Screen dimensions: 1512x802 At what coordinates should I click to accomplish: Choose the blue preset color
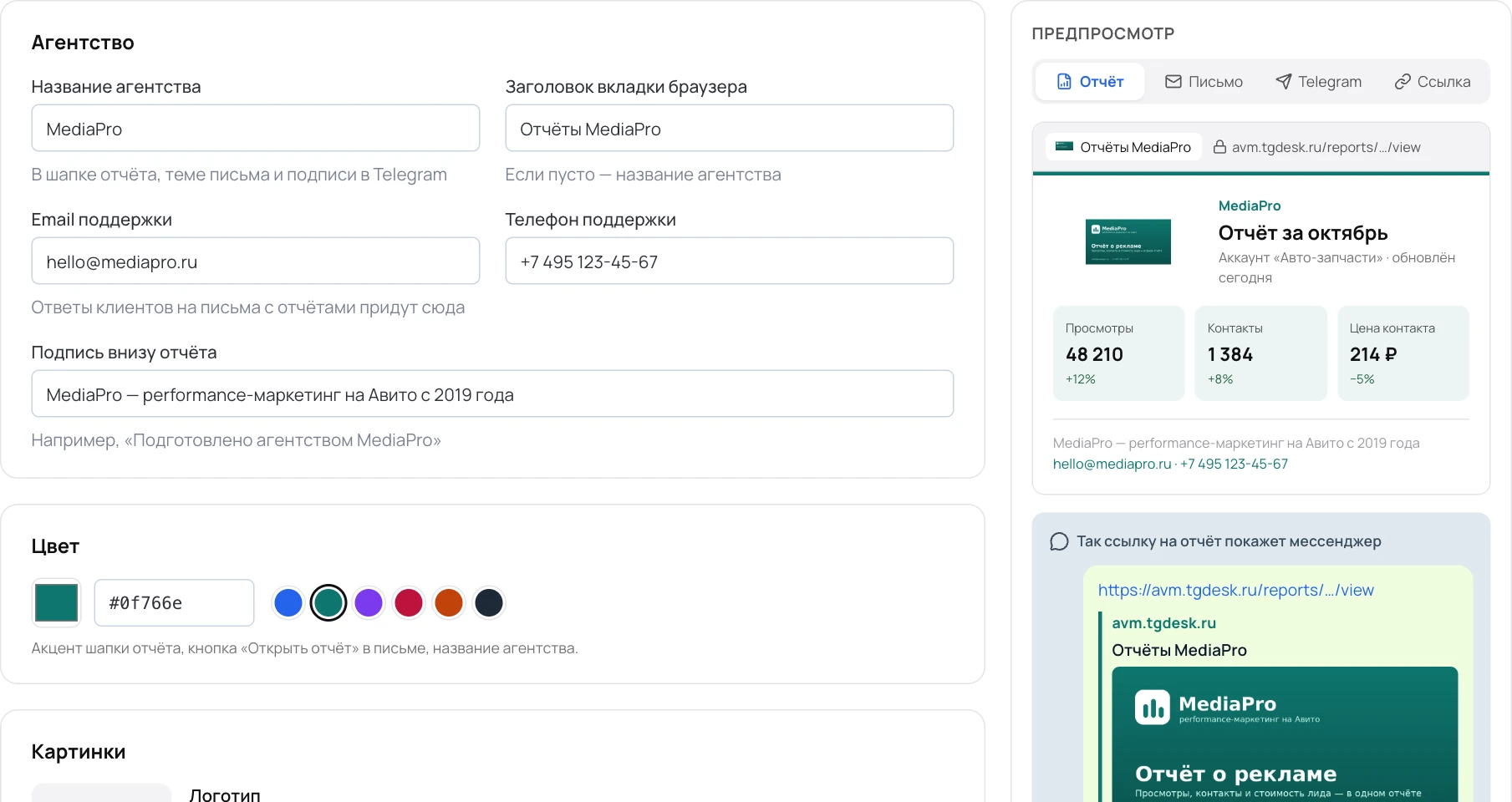click(288, 602)
